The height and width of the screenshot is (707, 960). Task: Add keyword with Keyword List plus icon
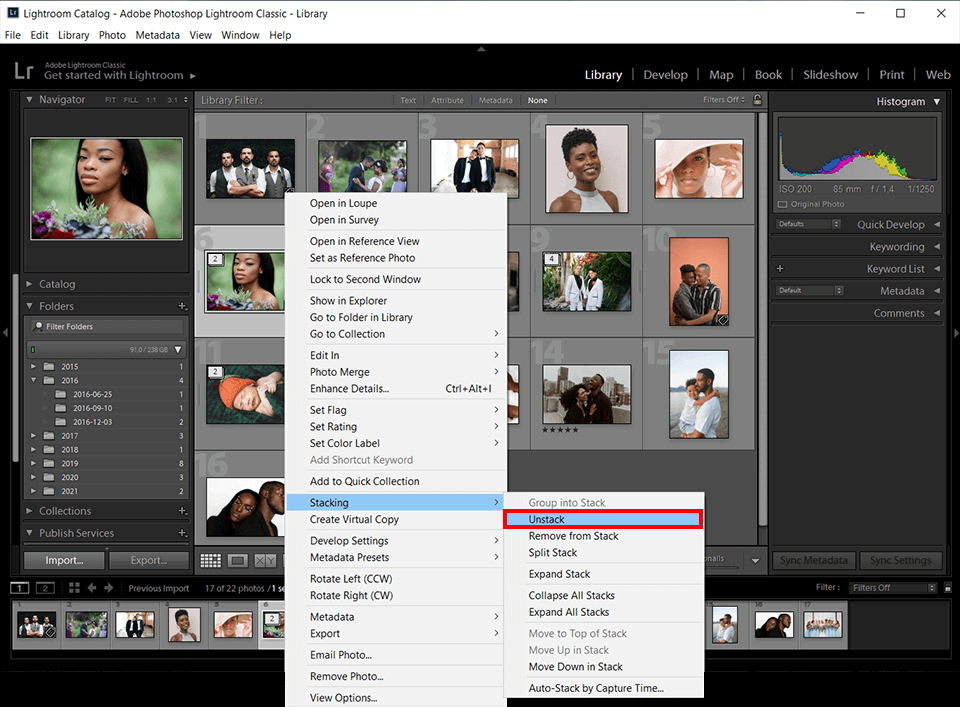[780, 268]
